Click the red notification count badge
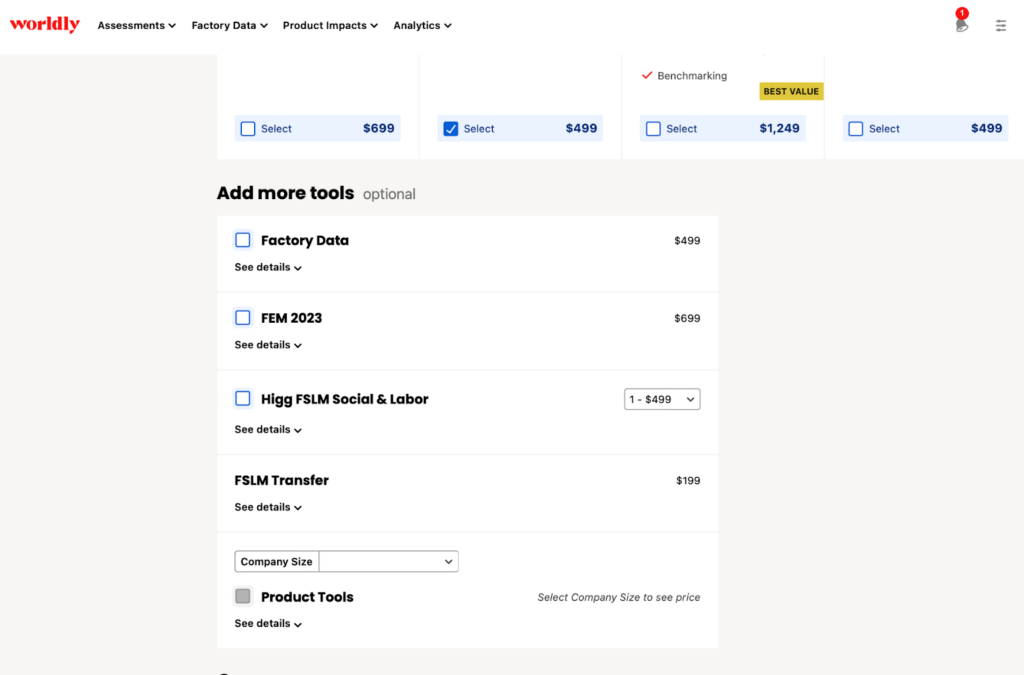The width and height of the screenshot is (1024, 675). coord(961,13)
